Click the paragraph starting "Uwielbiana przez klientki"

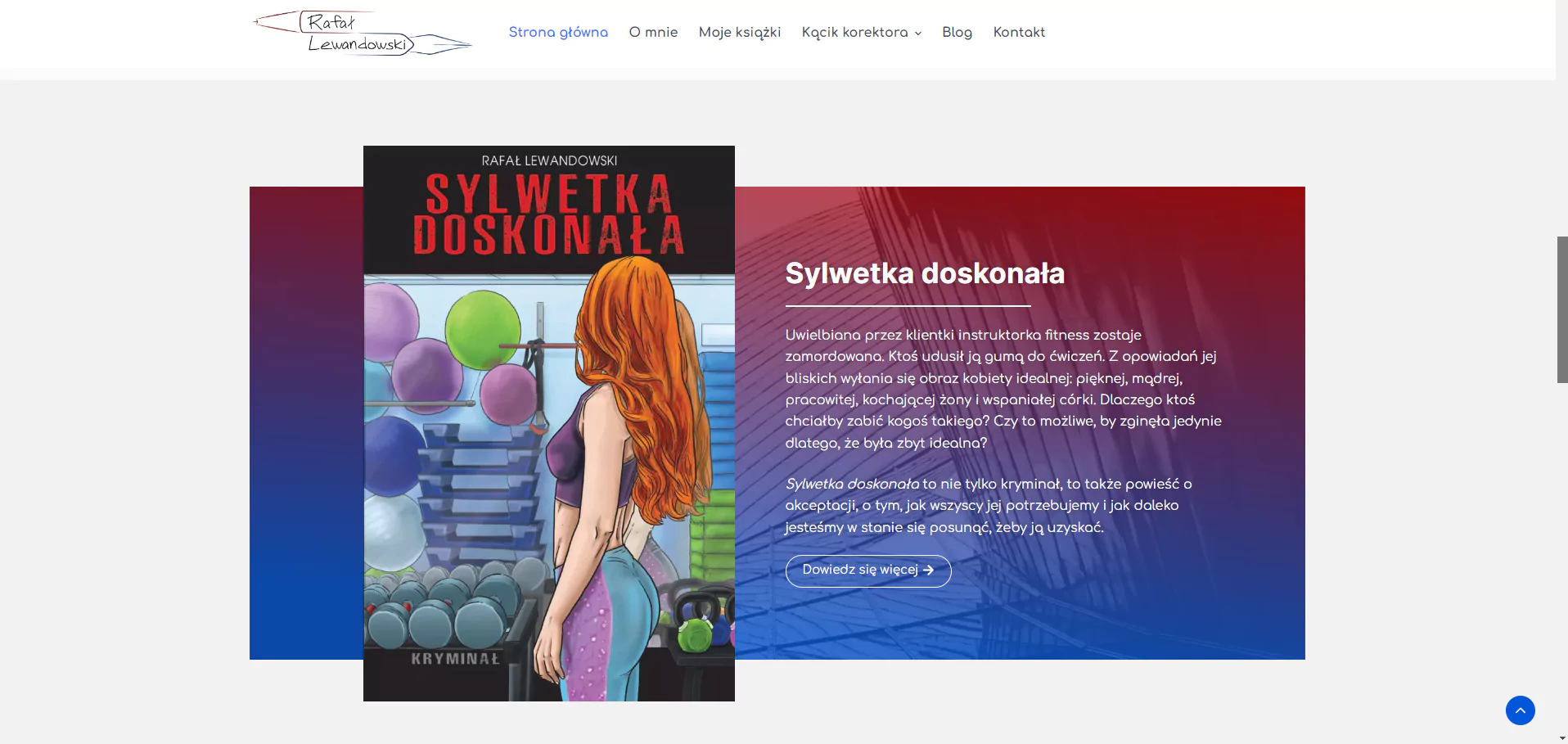pyautogui.click(x=1003, y=389)
